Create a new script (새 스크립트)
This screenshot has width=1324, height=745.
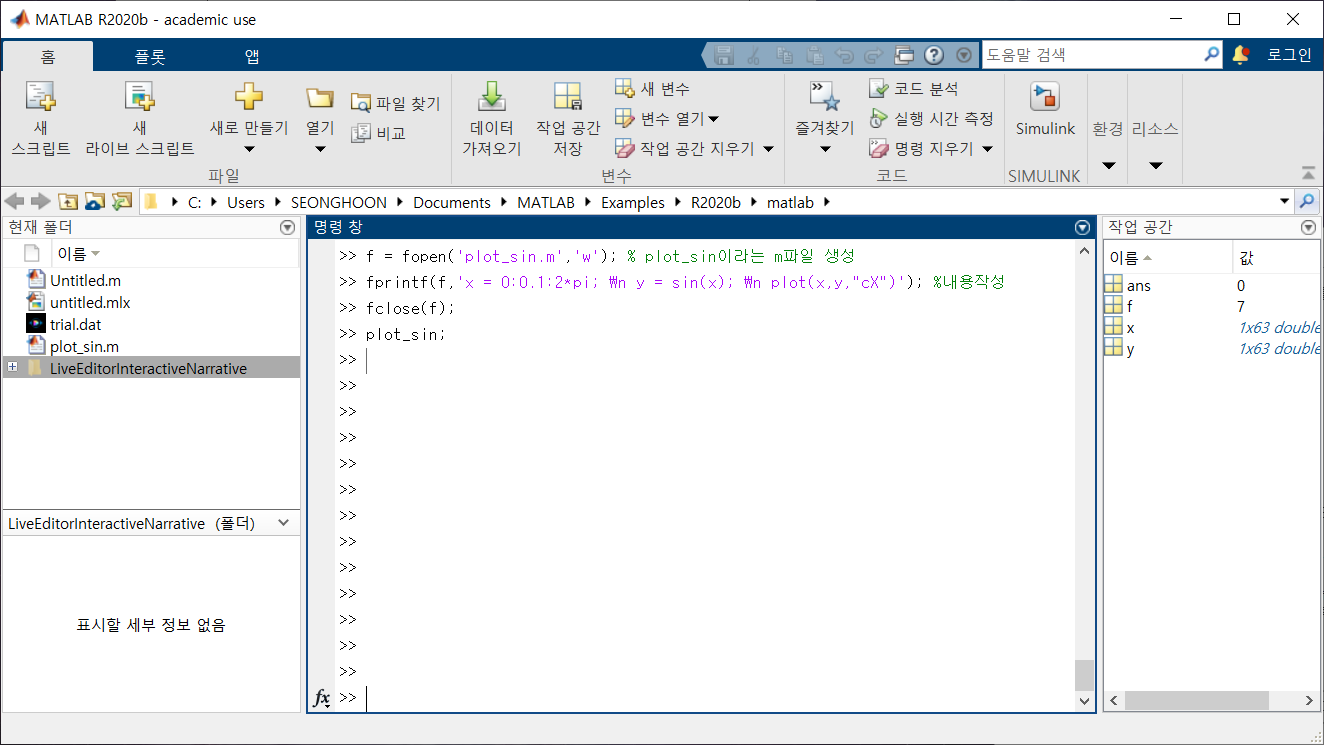coord(40,119)
